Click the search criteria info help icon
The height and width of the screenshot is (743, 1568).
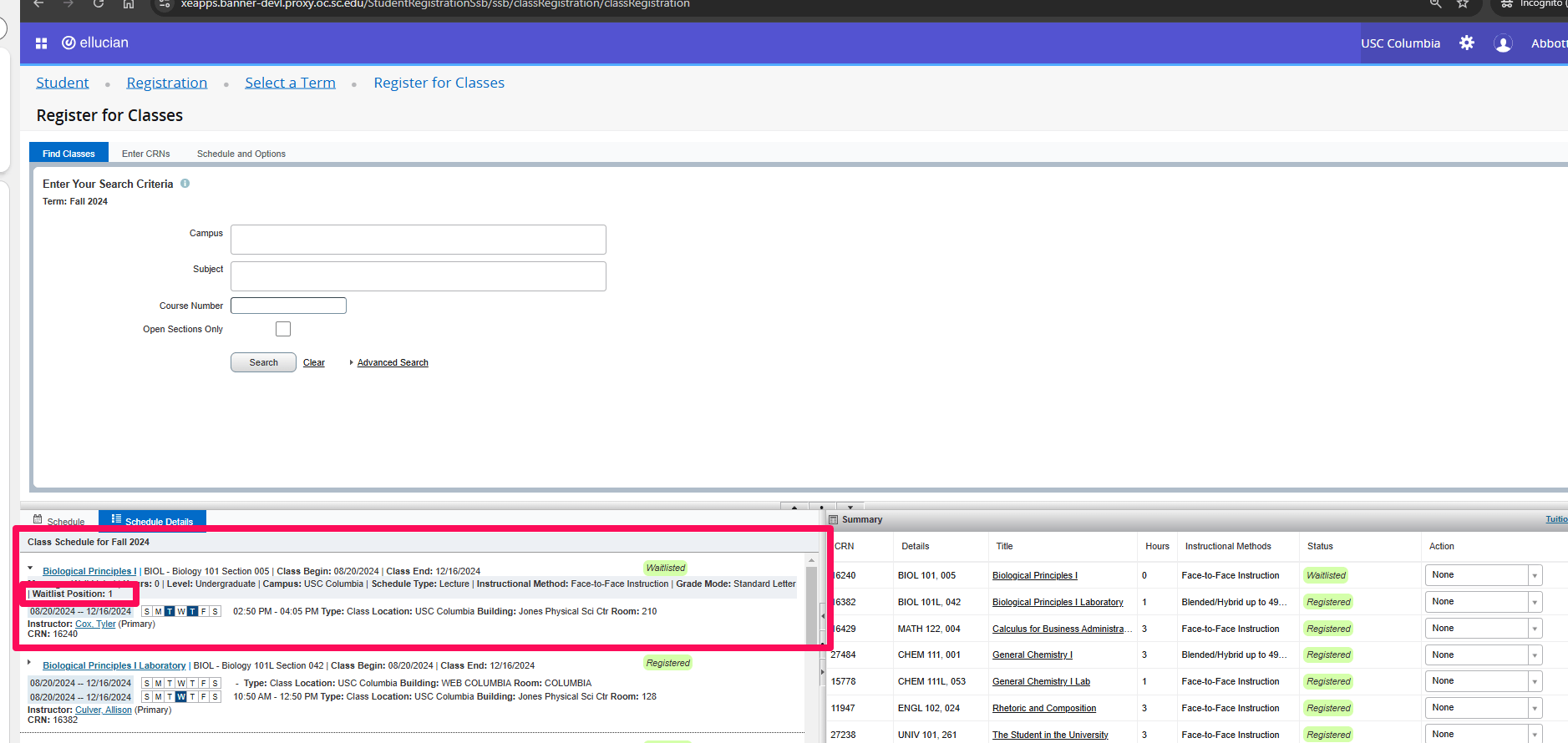pos(185,184)
